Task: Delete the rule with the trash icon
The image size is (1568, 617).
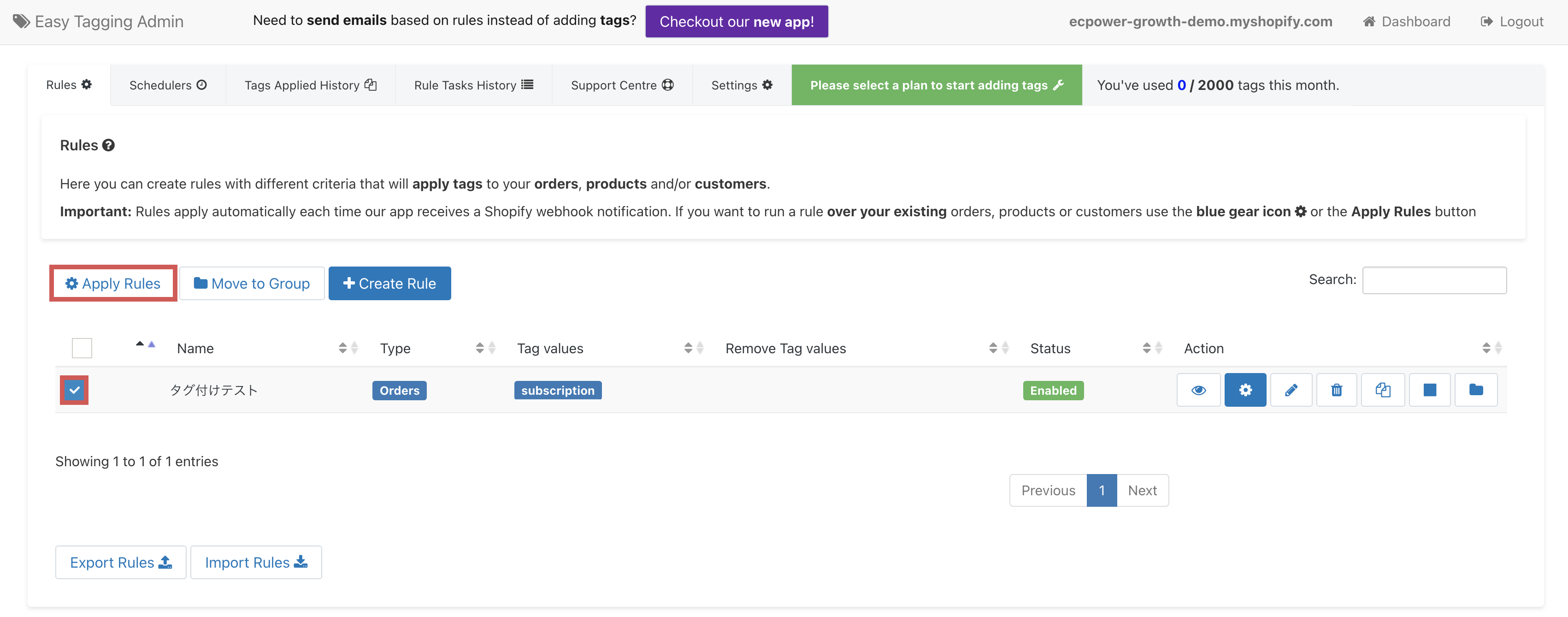Action: click(x=1336, y=390)
